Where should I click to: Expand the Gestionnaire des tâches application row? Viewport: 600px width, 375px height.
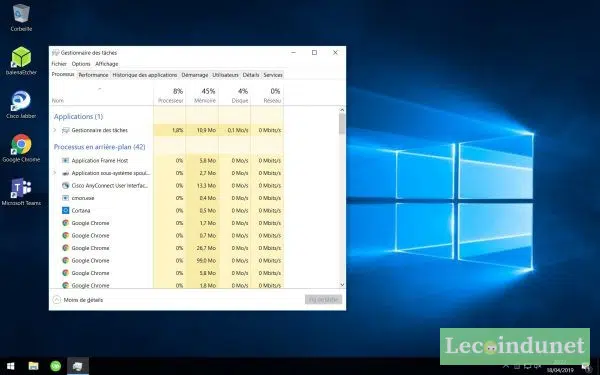(x=54, y=130)
